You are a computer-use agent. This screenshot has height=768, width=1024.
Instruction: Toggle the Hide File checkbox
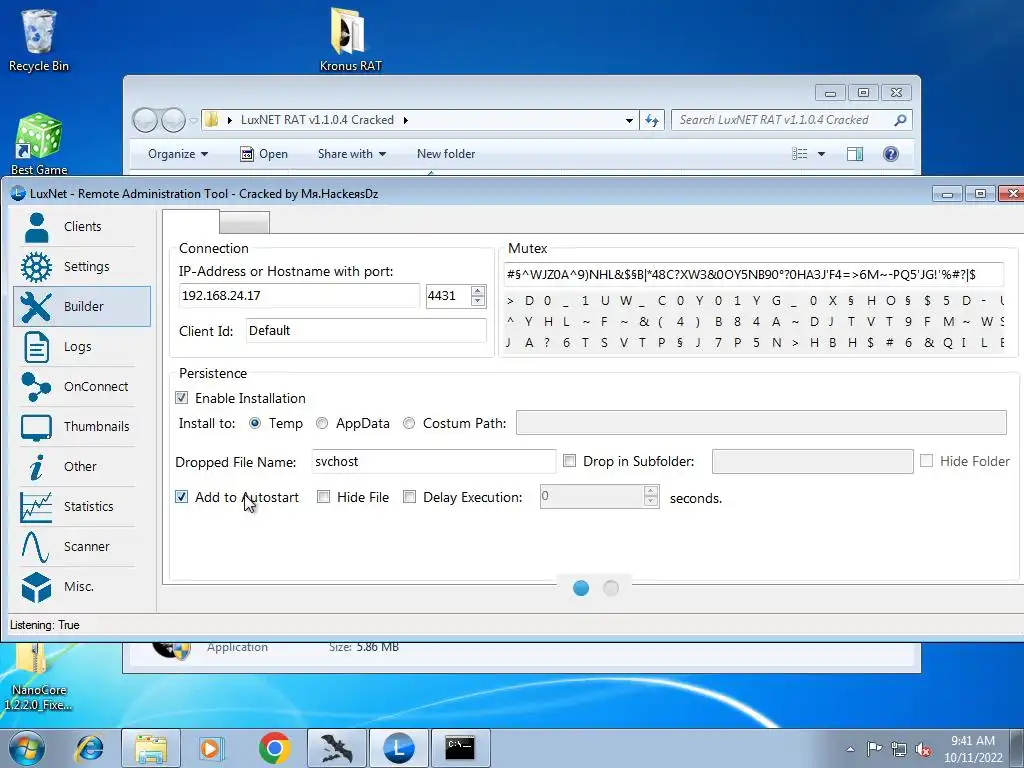tap(323, 497)
